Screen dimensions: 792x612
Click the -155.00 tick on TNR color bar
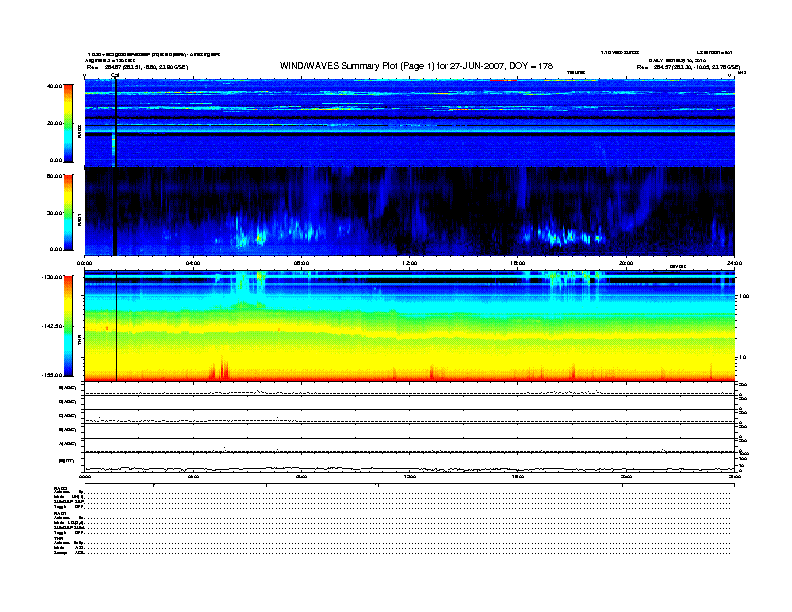(x=52, y=375)
